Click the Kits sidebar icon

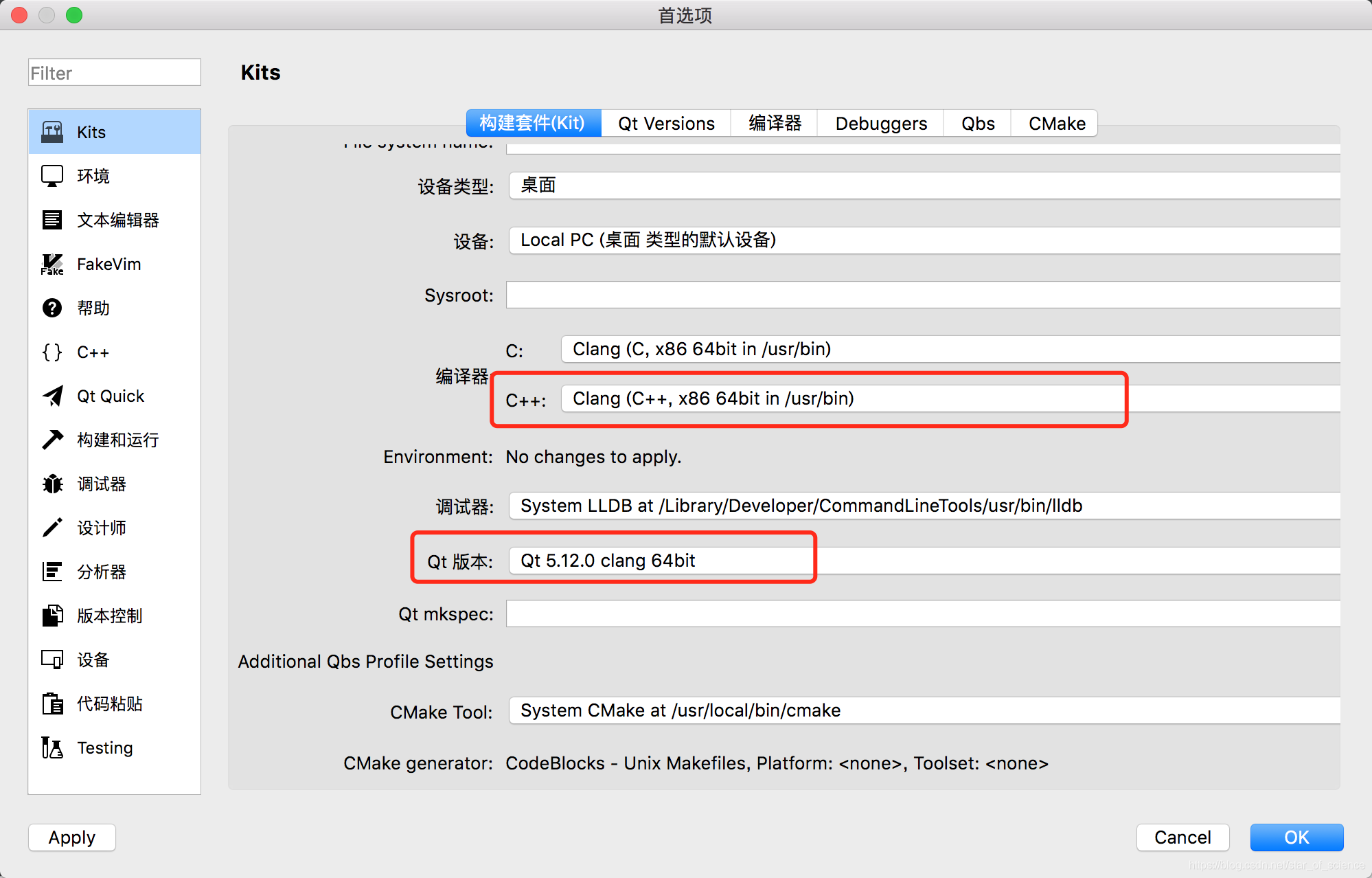tap(51, 131)
